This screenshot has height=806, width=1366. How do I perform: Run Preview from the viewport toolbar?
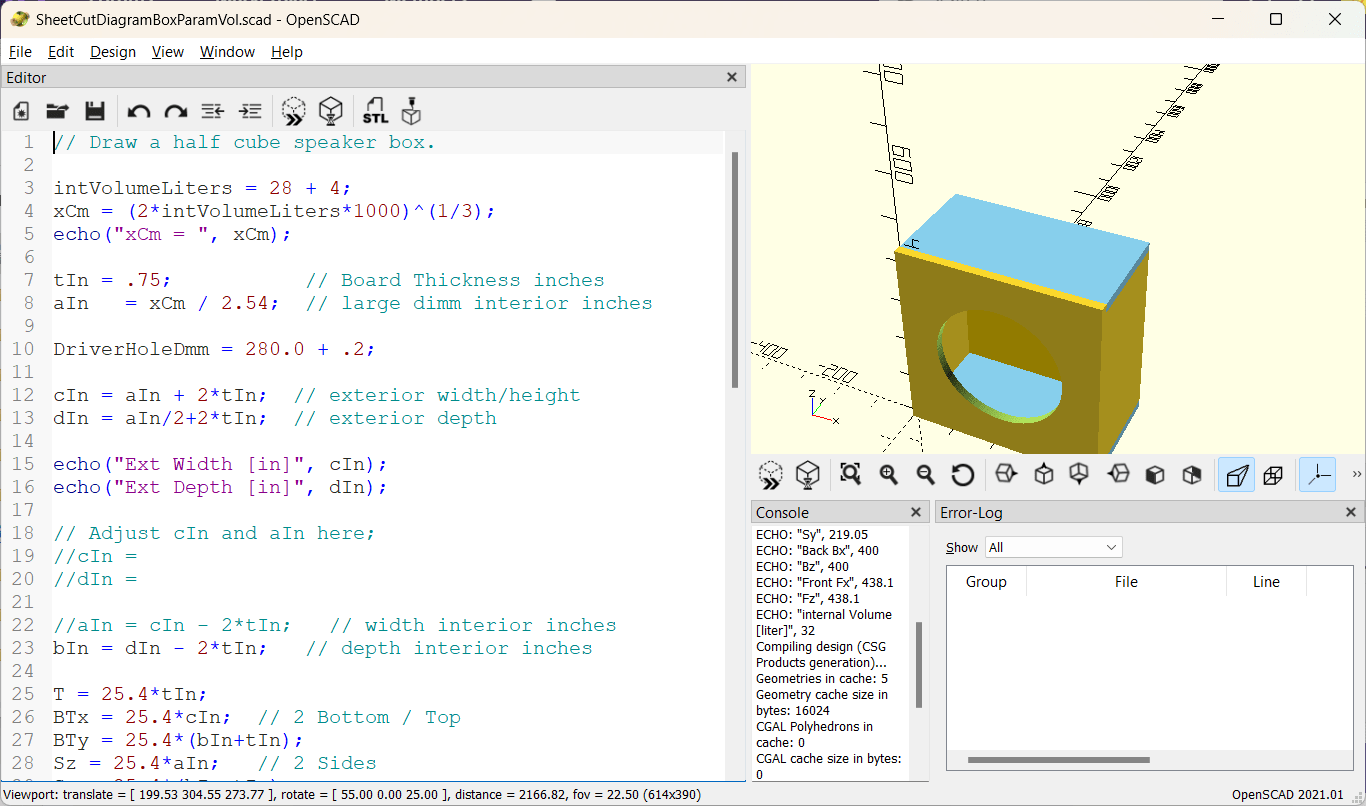(x=770, y=474)
